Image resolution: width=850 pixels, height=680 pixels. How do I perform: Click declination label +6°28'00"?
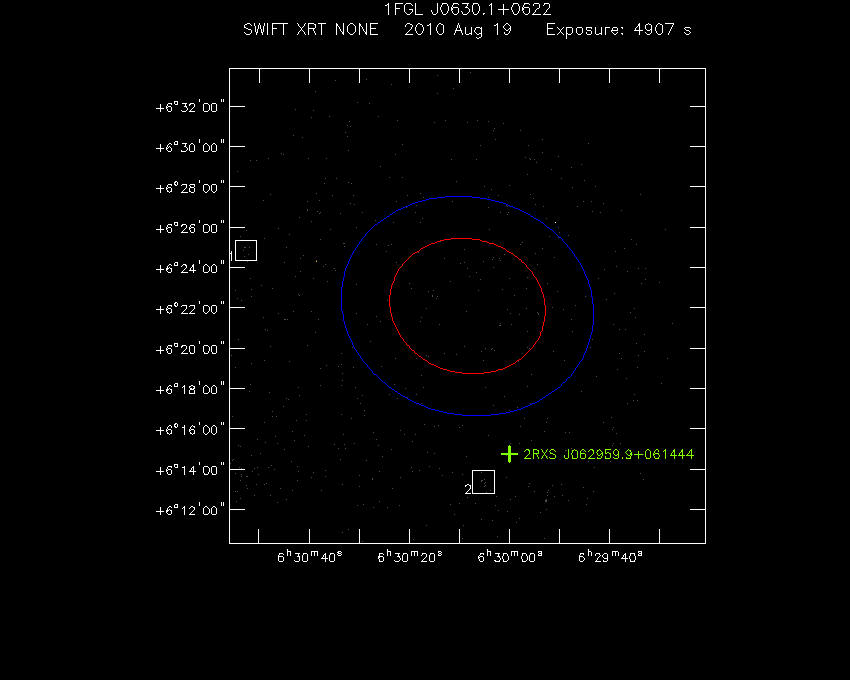(x=190, y=188)
